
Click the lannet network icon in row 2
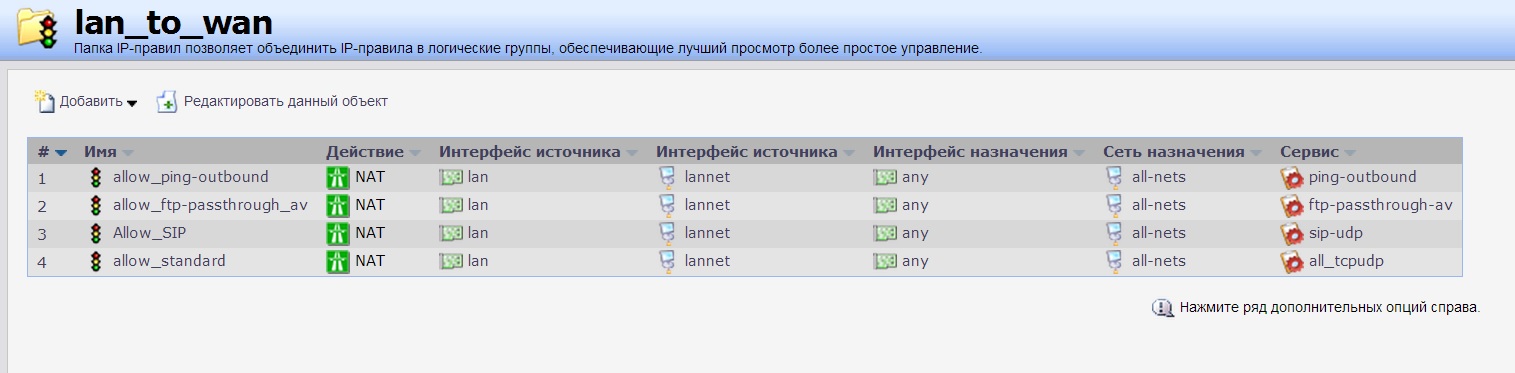pyautogui.click(x=668, y=205)
